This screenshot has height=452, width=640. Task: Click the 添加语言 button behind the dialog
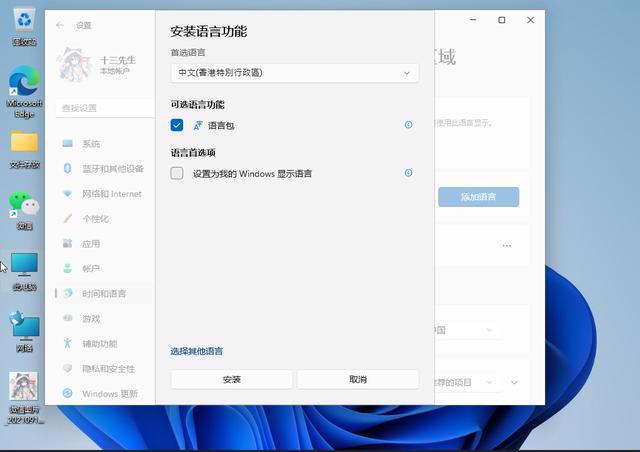click(x=478, y=197)
